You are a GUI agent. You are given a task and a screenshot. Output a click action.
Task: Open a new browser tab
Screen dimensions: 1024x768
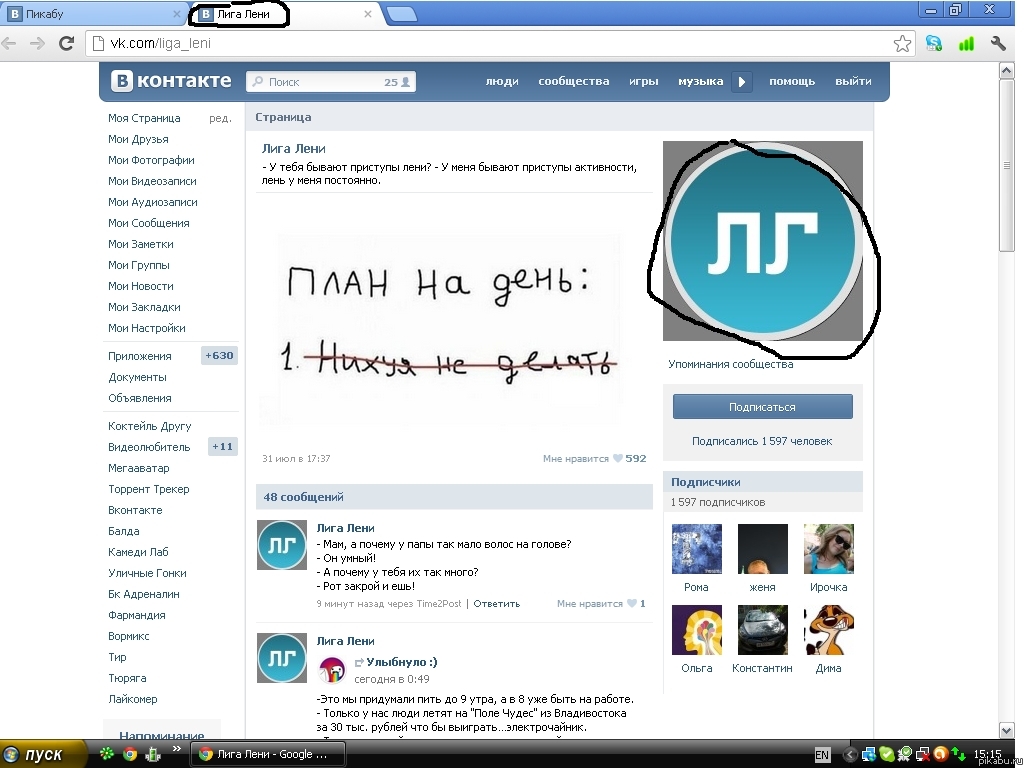(x=401, y=14)
